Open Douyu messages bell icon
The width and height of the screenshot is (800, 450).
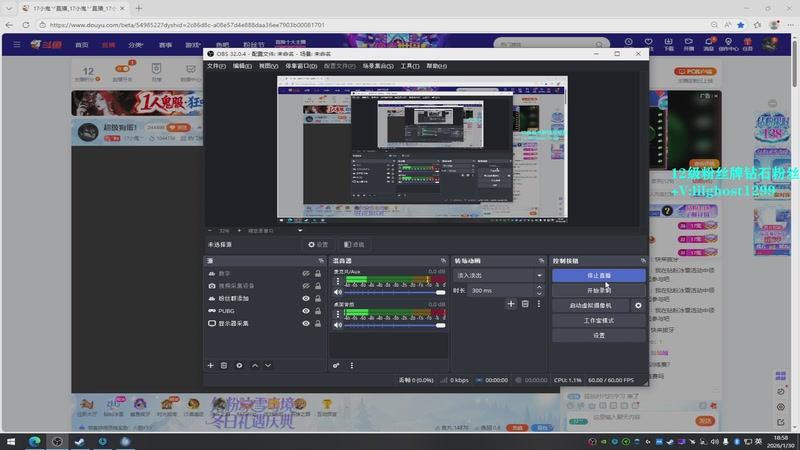(x=709, y=44)
